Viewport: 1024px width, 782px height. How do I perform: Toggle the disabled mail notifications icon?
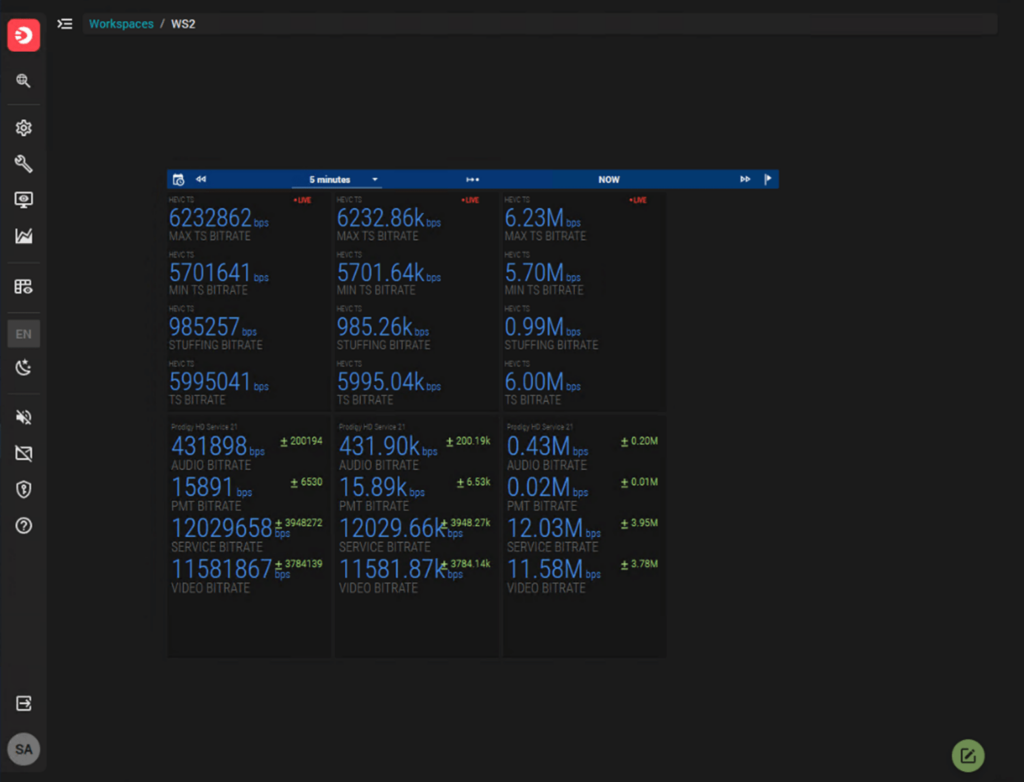click(24, 453)
